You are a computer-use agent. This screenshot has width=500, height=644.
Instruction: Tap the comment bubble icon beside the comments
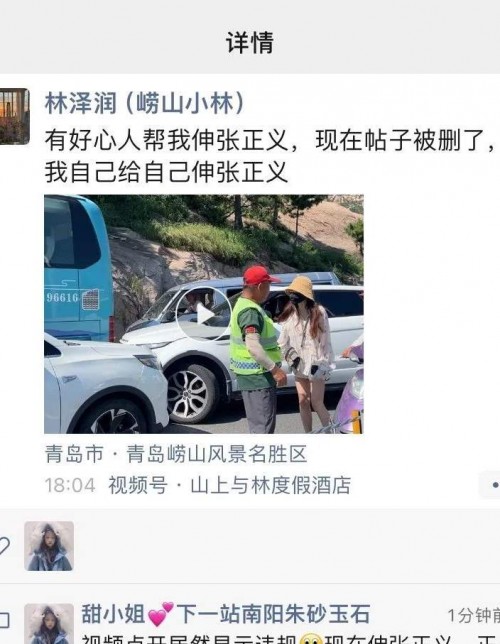point(4,620)
